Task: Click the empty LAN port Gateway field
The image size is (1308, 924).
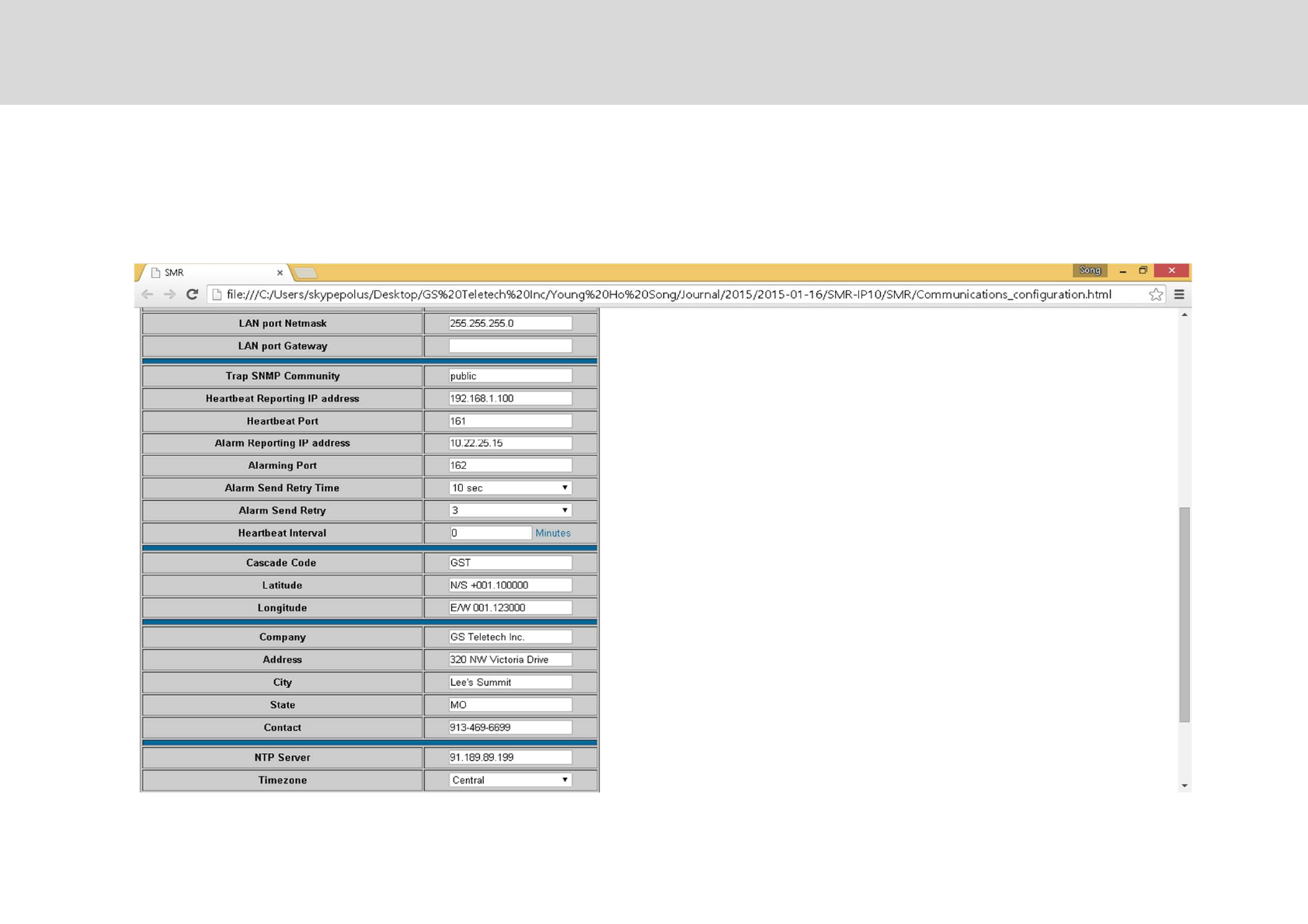Action: (510, 346)
